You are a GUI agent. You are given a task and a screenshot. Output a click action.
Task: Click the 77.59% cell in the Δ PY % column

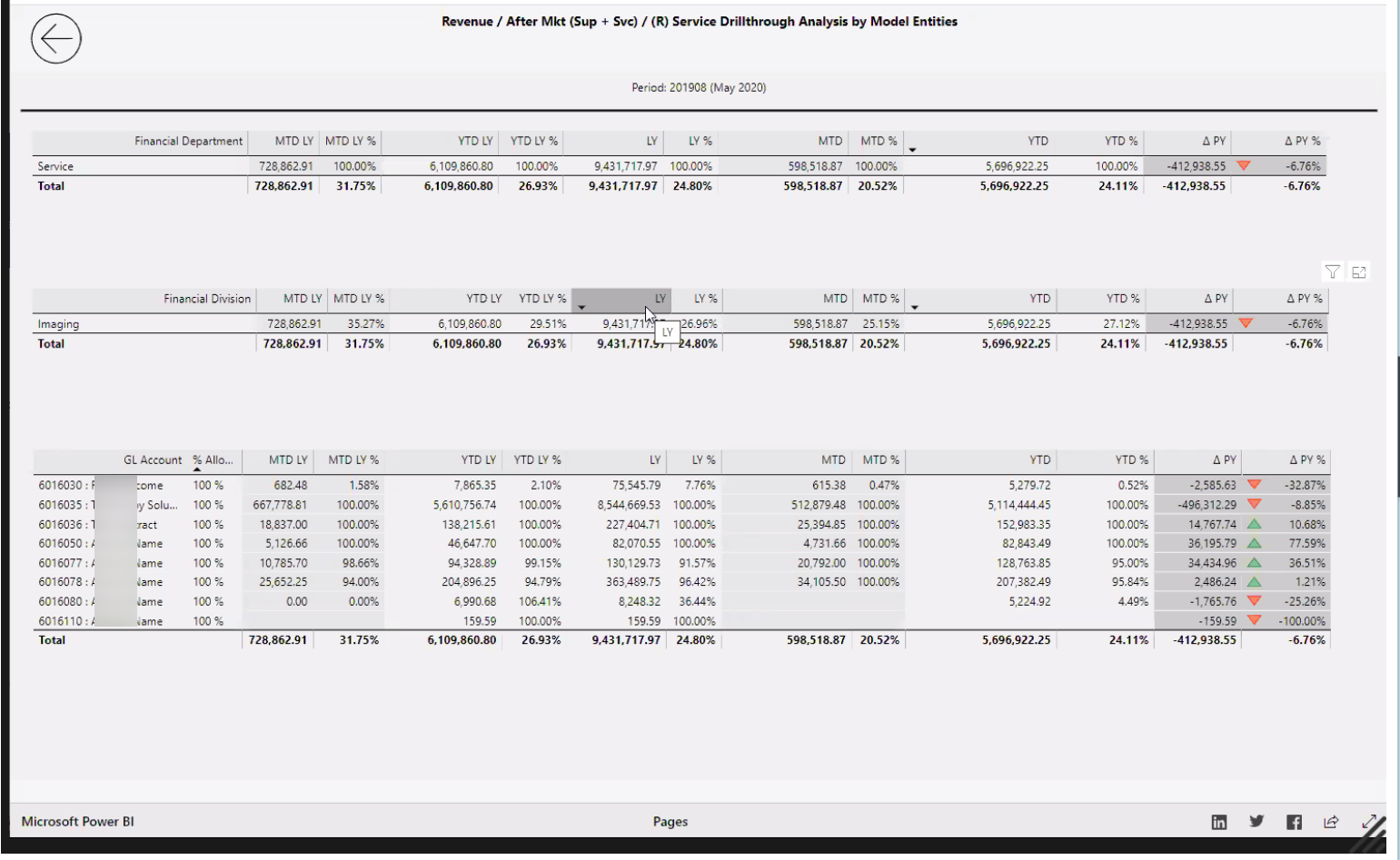point(1306,543)
